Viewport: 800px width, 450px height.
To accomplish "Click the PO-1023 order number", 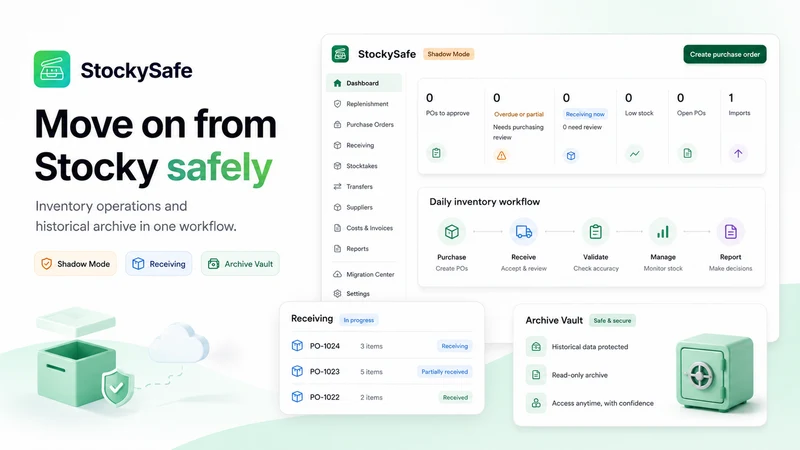I will click(324, 371).
